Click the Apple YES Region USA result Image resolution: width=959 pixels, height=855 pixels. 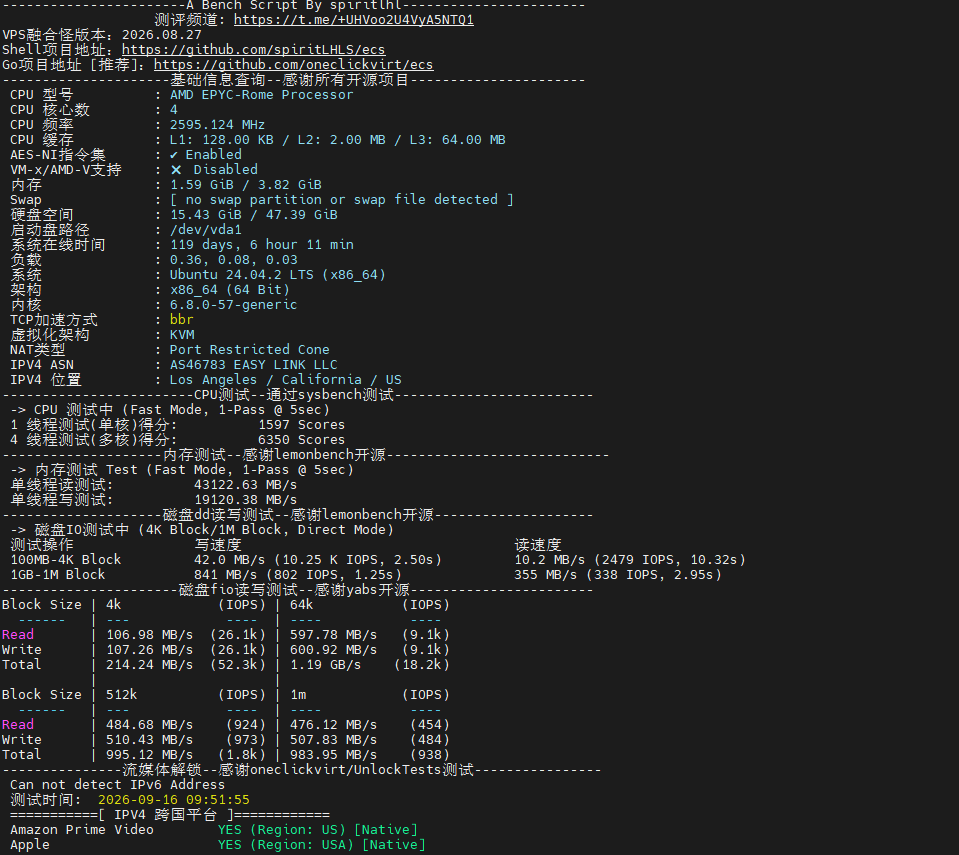321,845
